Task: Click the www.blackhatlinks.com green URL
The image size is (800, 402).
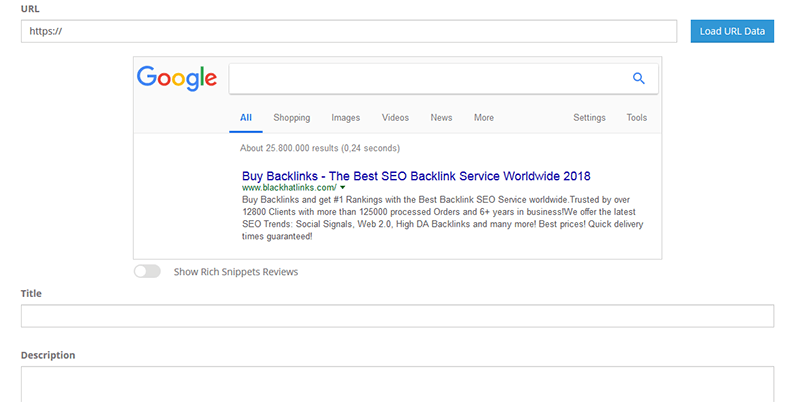Action: click(x=289, y=188)
